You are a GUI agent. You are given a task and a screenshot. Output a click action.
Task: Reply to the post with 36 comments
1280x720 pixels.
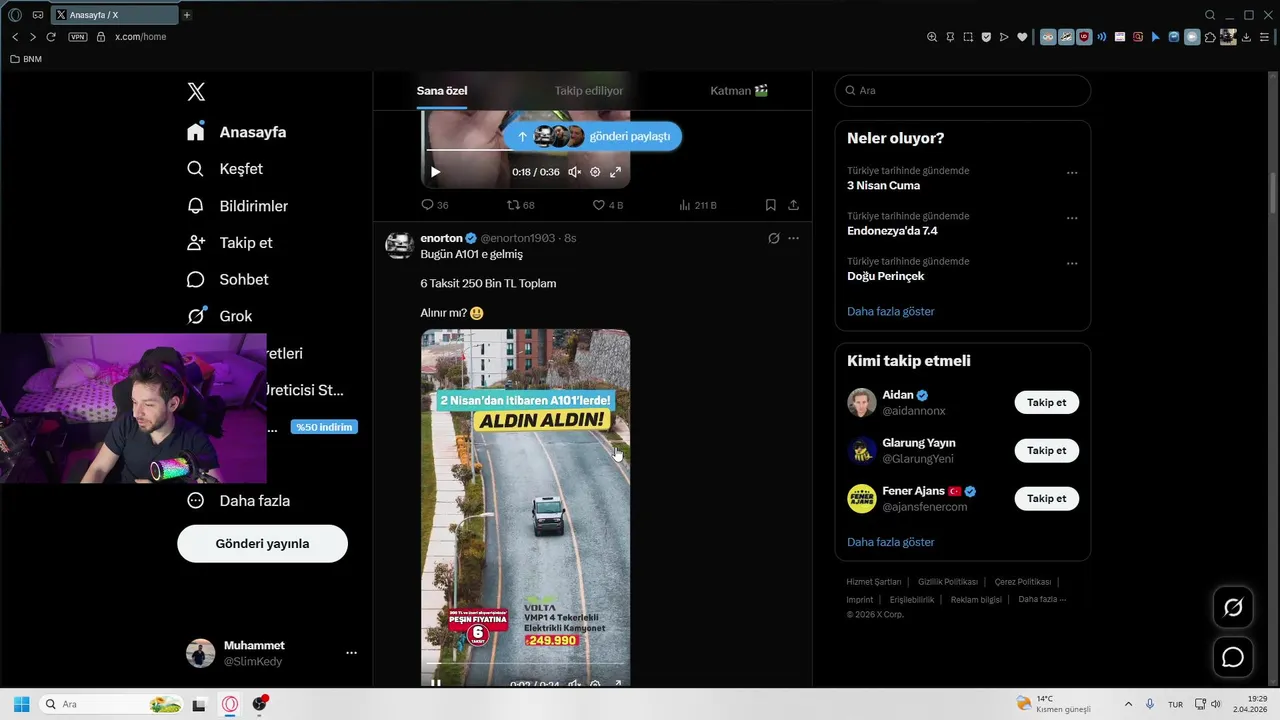pos(434,205)
